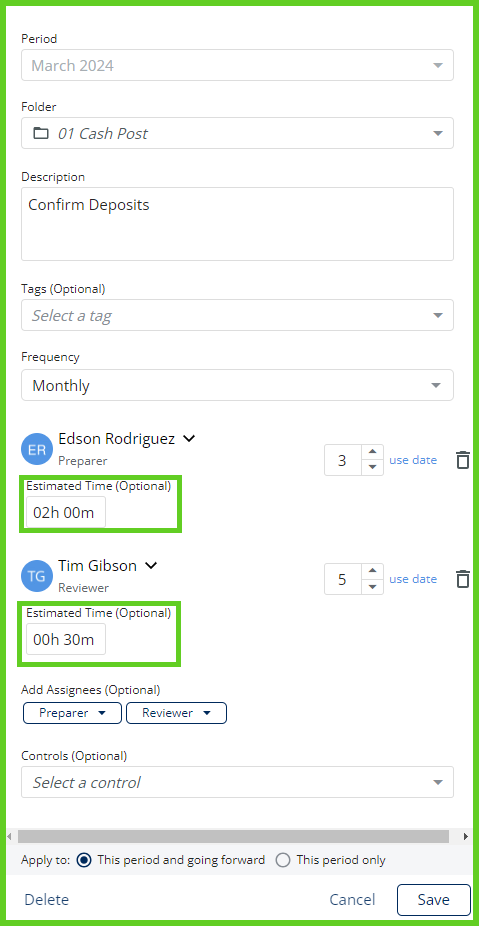Click "use date" link for Tim Gibson
This screenshot has height=926, width=479.
413,579
